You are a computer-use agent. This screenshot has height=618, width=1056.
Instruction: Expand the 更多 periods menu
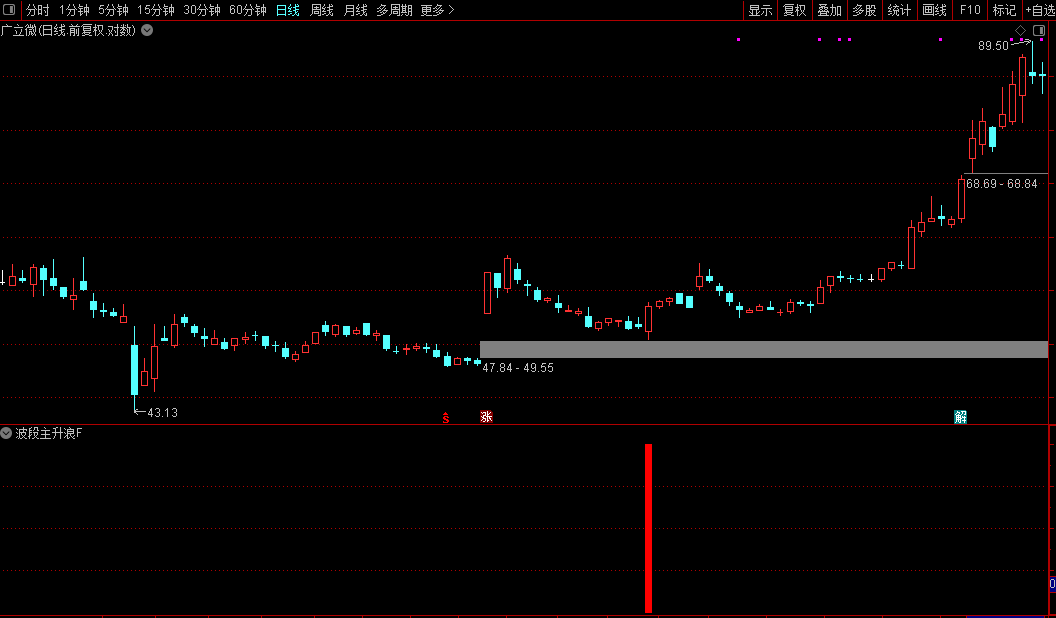(x=437, y=10)
